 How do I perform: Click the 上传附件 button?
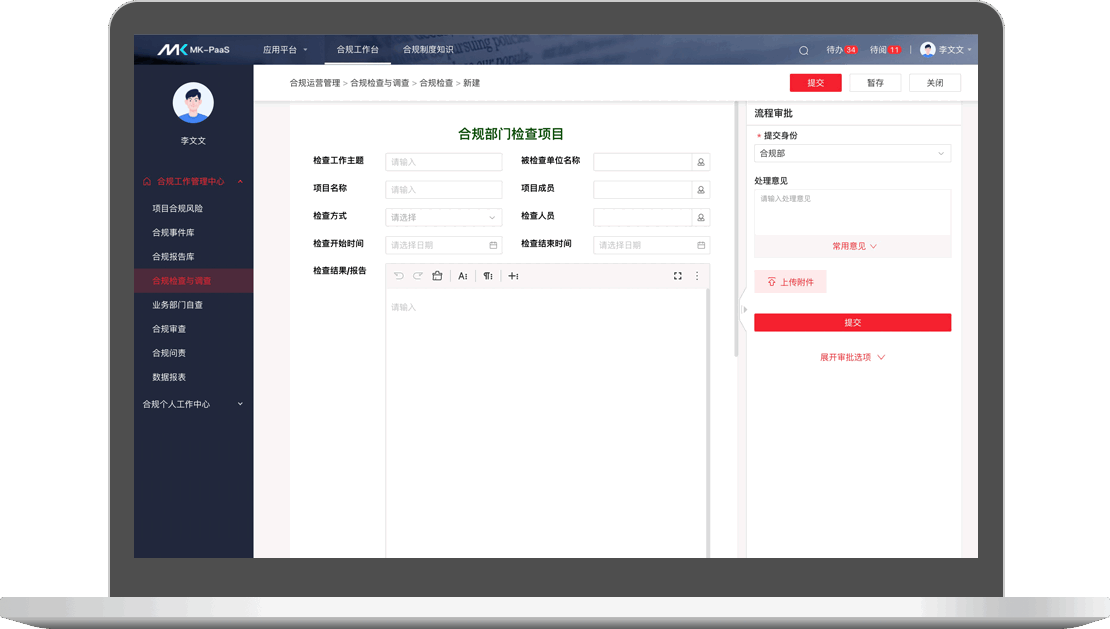[790, 282]
